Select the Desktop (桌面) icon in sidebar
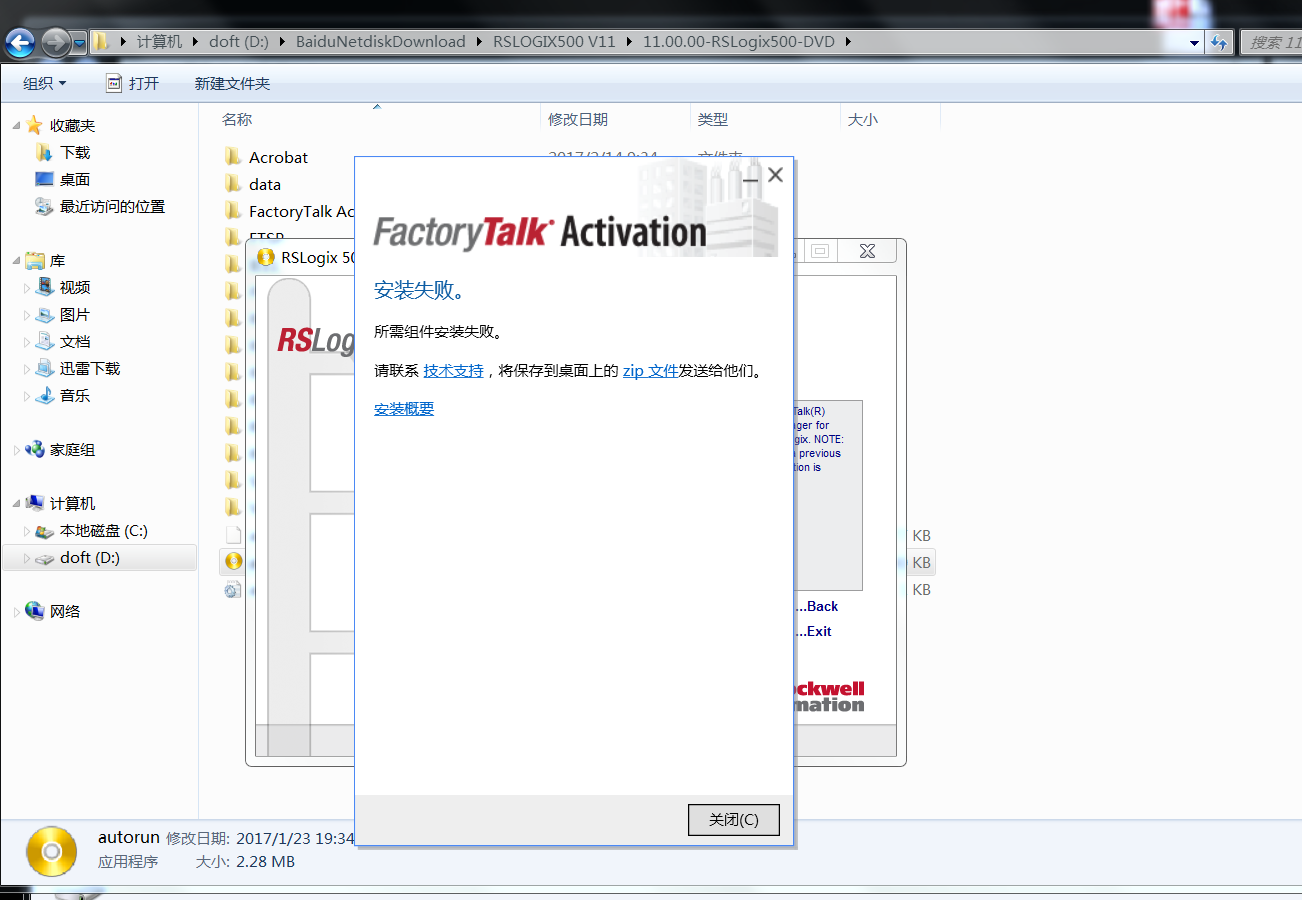1302x900 pixels. click(x=44, y=179)
